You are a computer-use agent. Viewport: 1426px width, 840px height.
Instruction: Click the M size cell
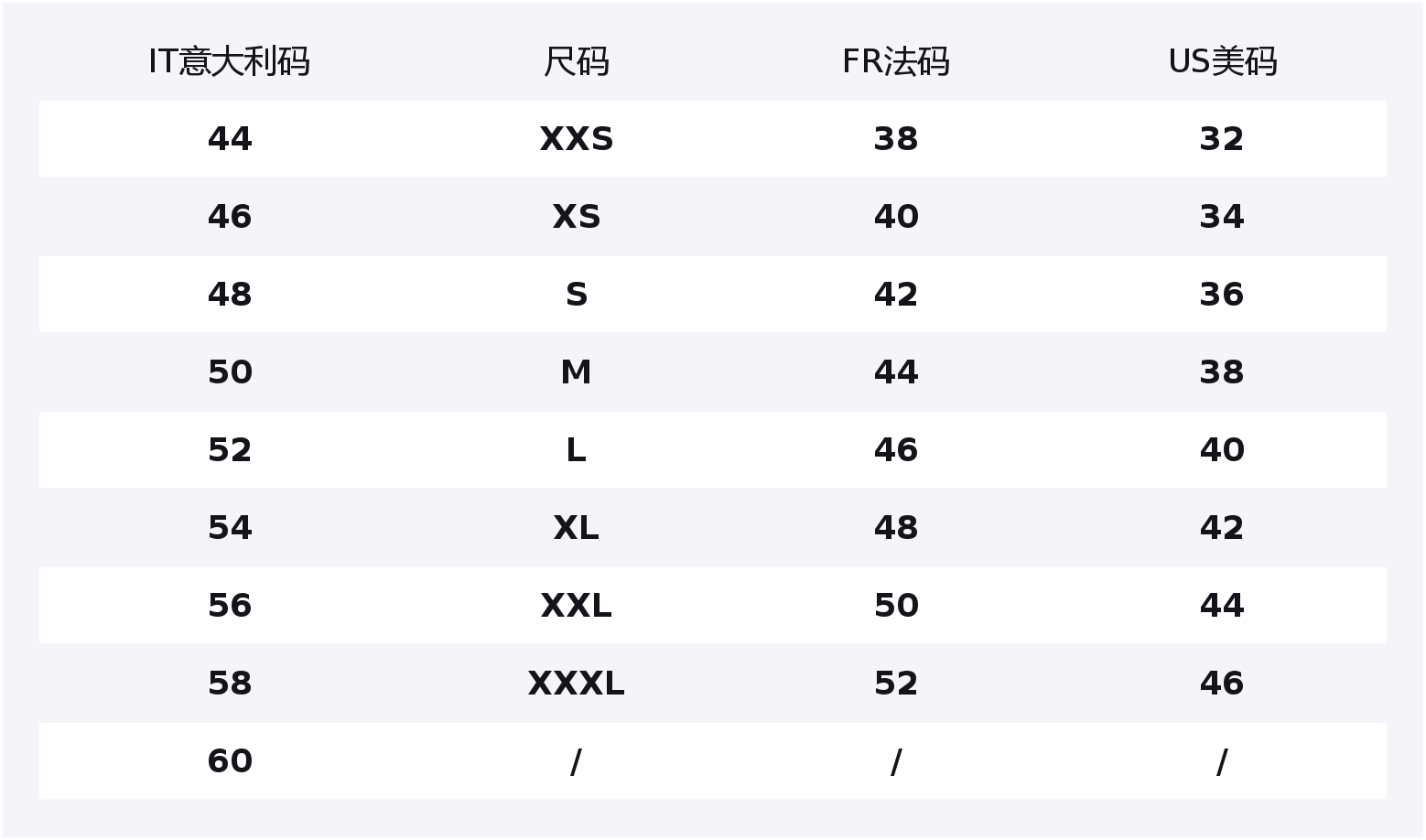click(x=576, y=372)
